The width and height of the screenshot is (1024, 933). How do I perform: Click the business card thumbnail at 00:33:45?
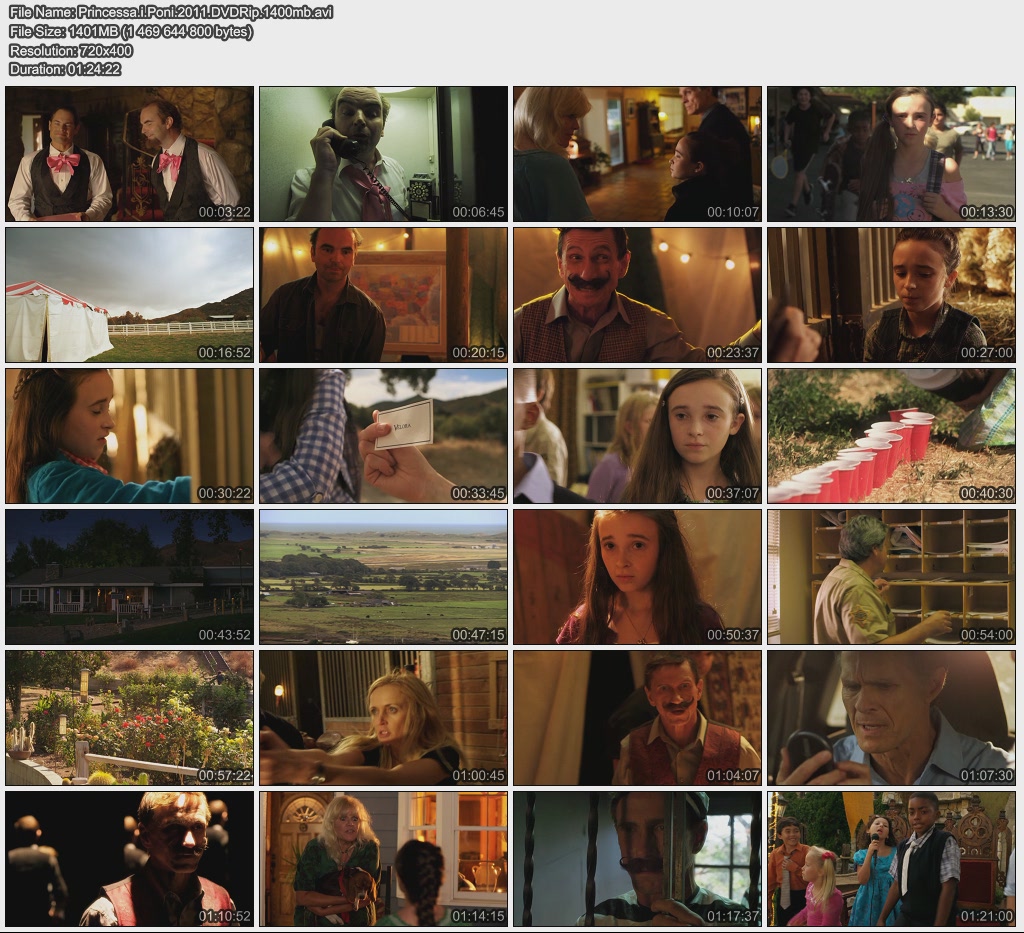coord(383,436)
